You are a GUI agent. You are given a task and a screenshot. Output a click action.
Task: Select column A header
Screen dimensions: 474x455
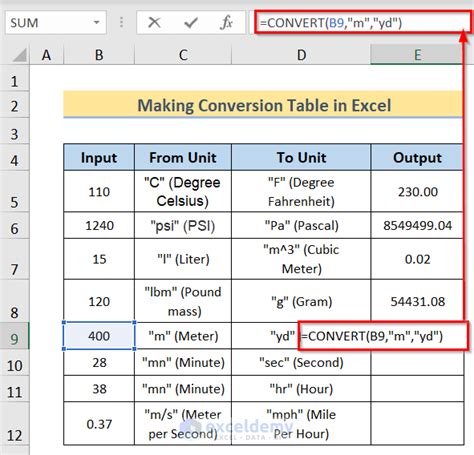pos(47,55)
